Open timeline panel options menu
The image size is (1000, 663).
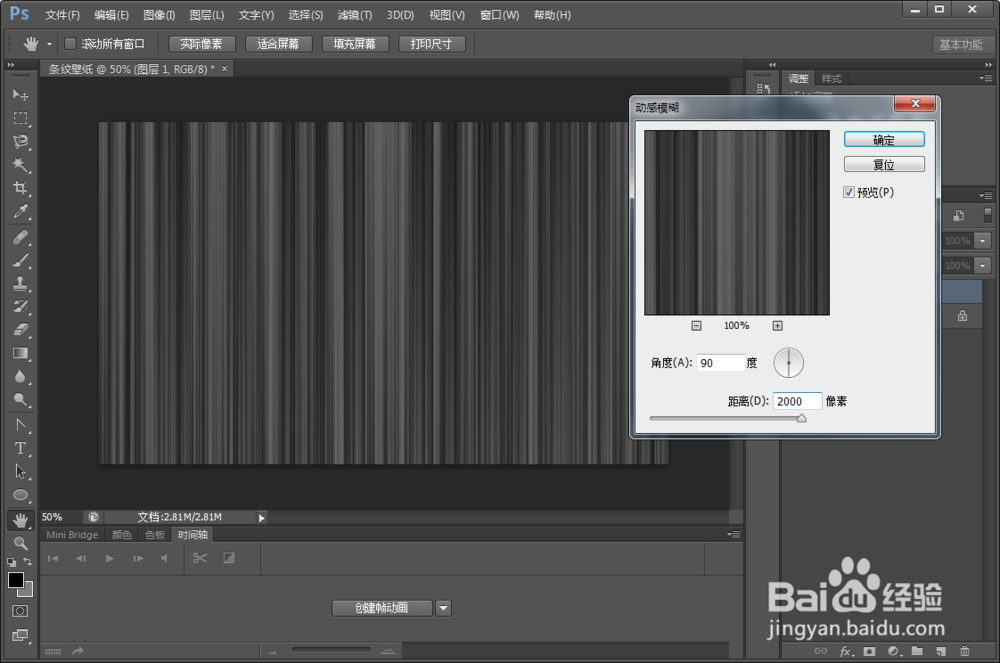point(733,534)
